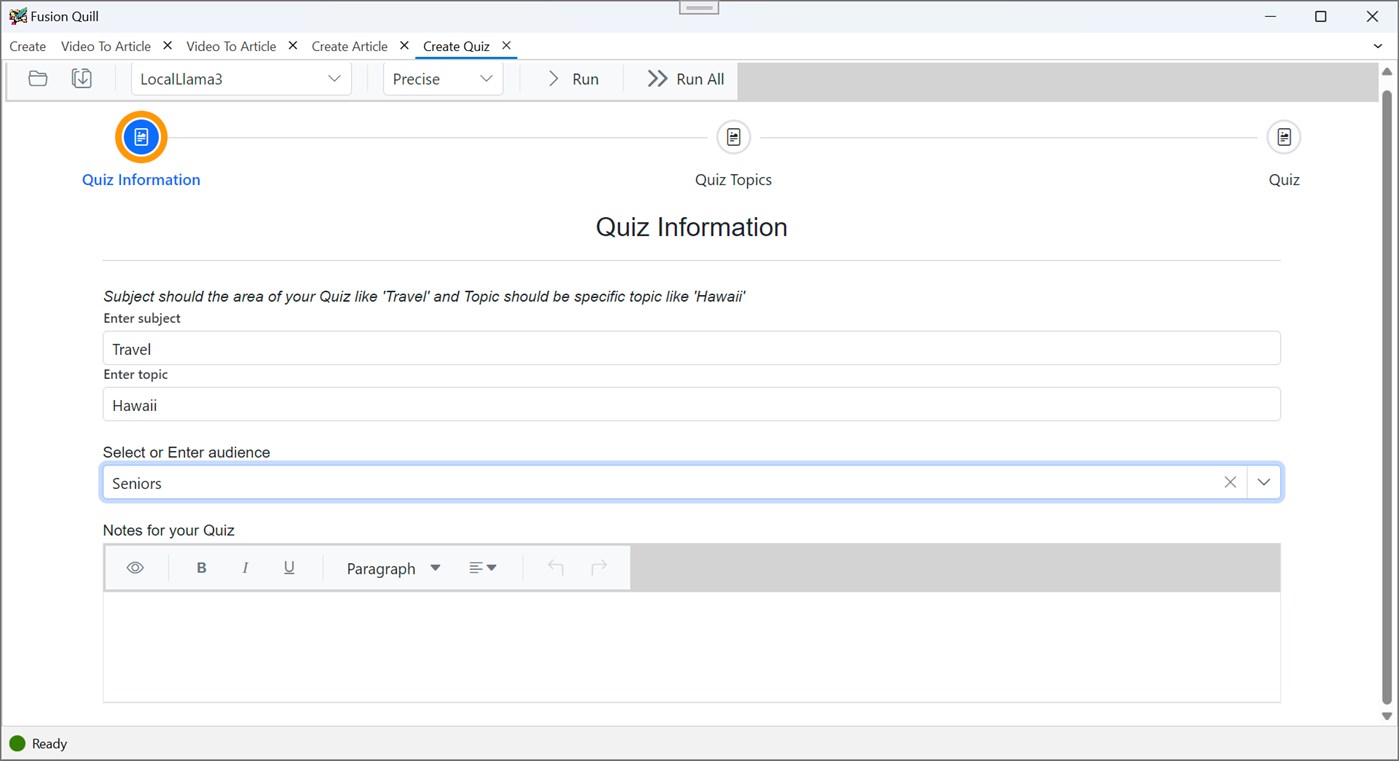Expand the audience selection dropdown

[x=1263, y=482]
